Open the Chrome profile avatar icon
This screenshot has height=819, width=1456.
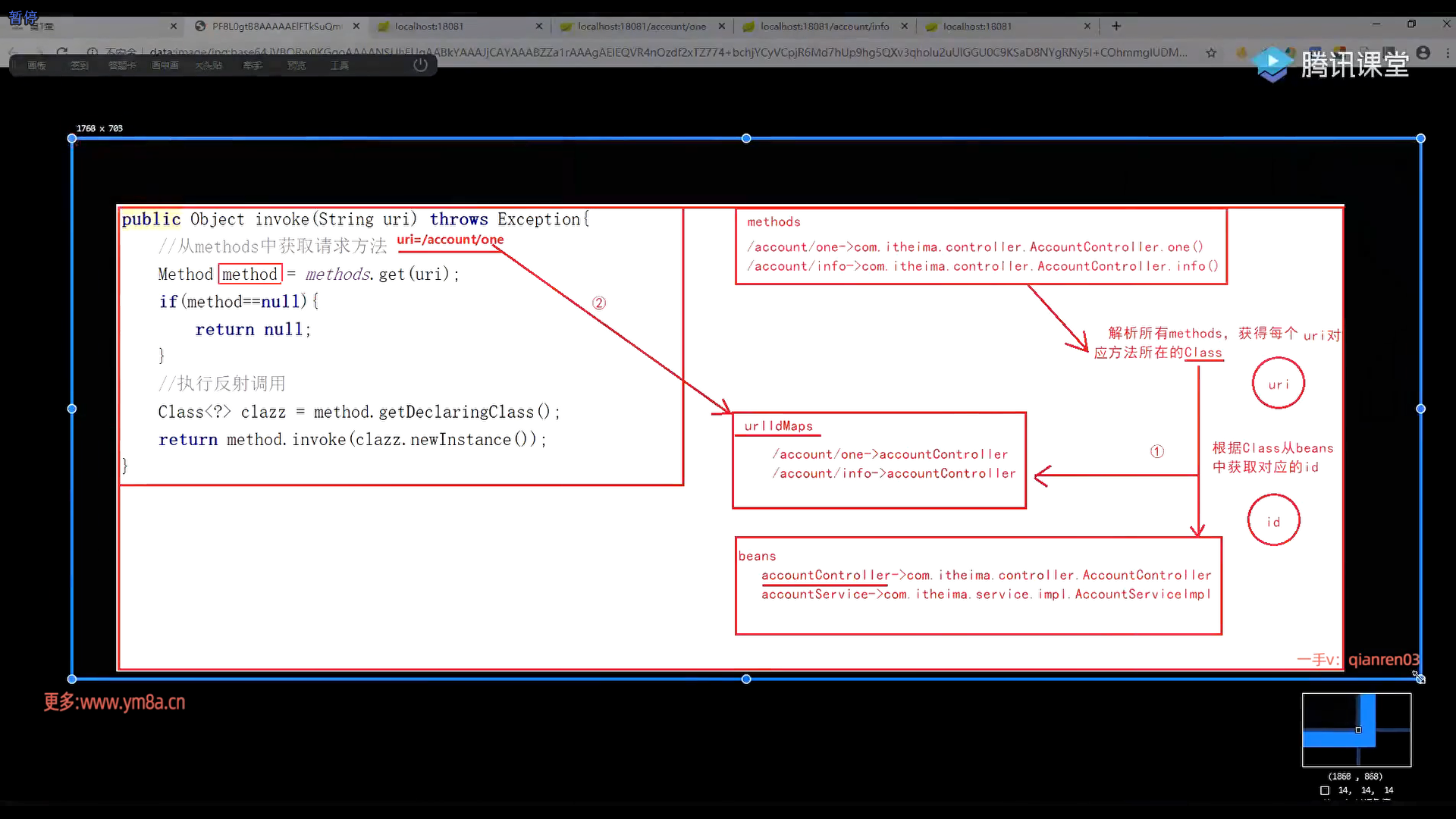pyautogui.click(x=1423, y=52)
